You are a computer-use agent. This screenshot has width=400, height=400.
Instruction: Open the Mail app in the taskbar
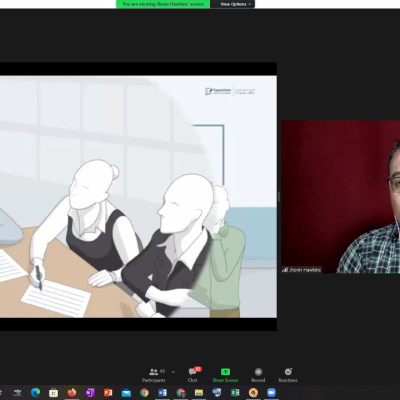[126, 393]
